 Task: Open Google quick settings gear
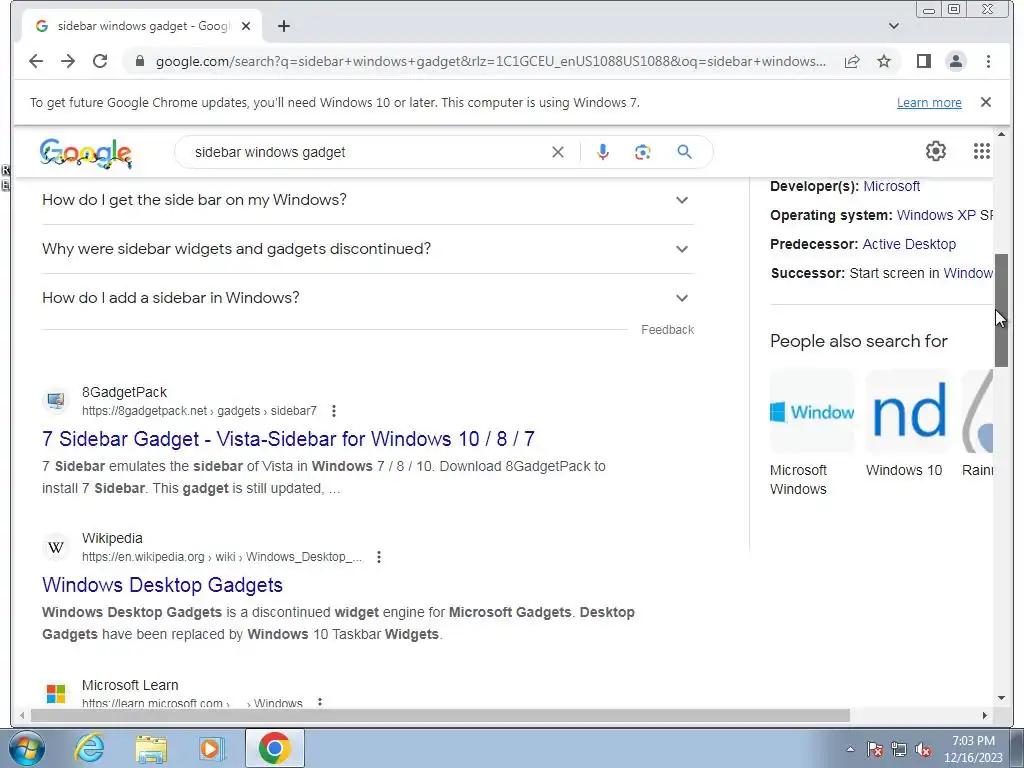[936, 151]
